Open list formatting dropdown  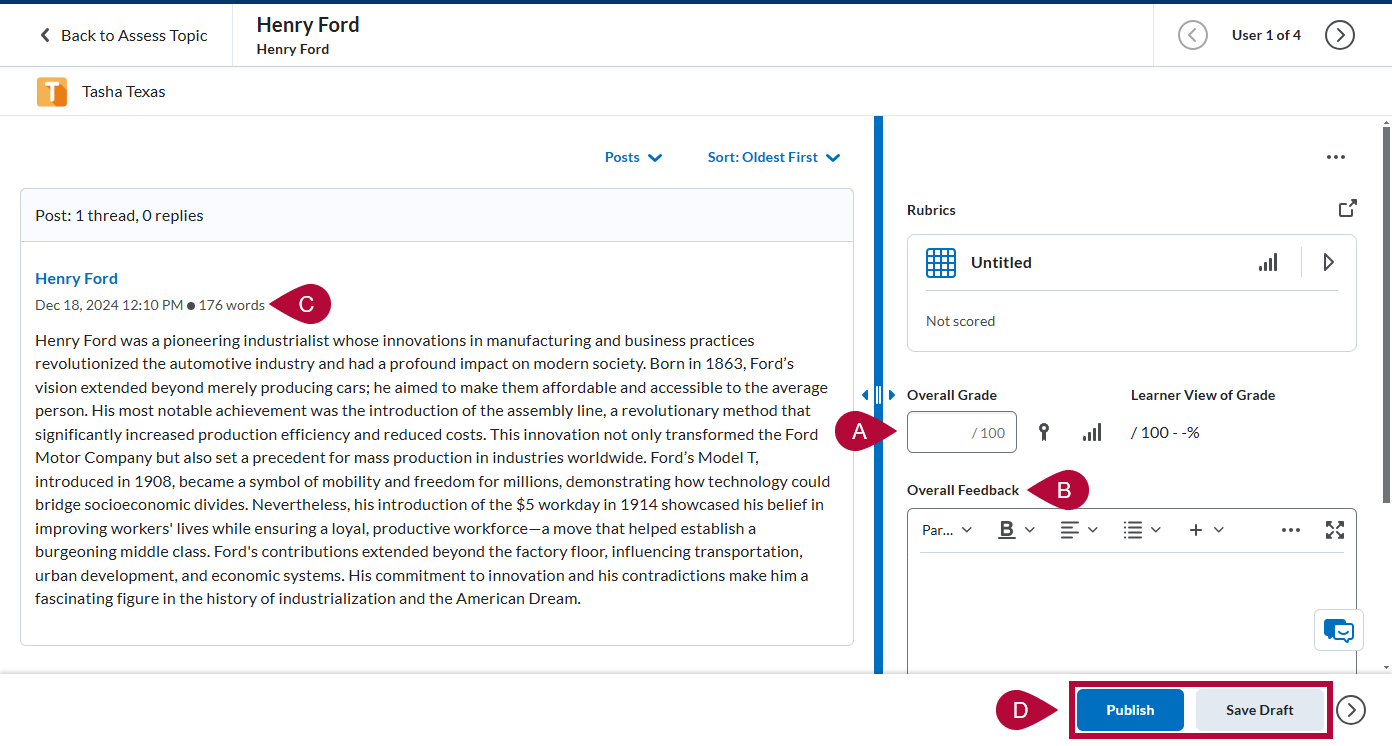point(1142,530)
